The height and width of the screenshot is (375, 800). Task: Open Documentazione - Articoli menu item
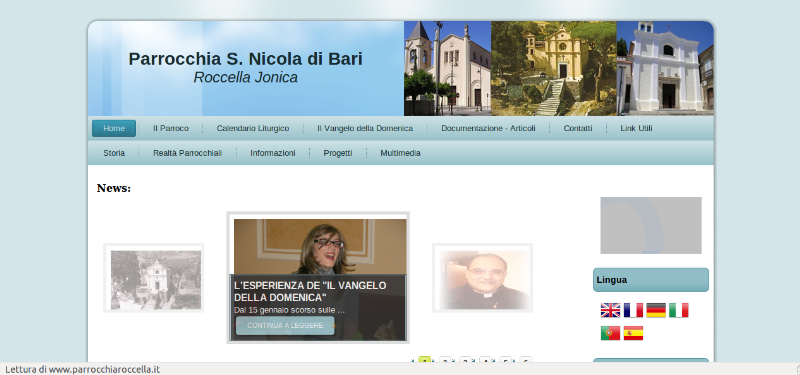tap(488, 129)
